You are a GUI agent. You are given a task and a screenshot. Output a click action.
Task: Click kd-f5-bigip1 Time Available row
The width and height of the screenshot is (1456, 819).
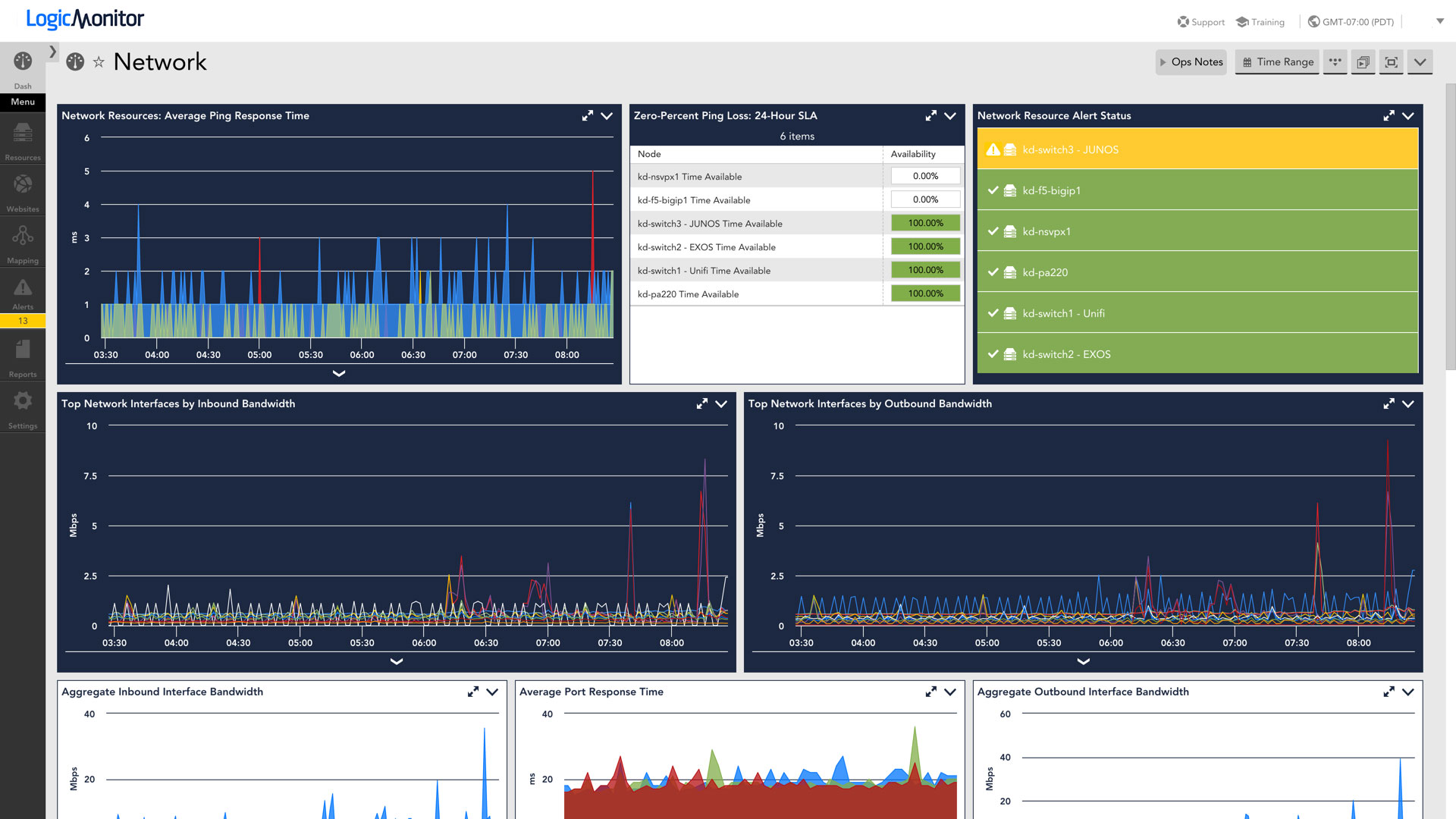(797, 199)
